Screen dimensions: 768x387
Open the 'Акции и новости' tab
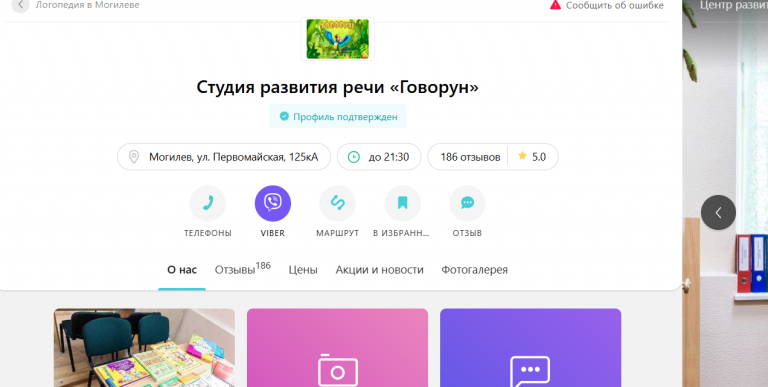380,270
